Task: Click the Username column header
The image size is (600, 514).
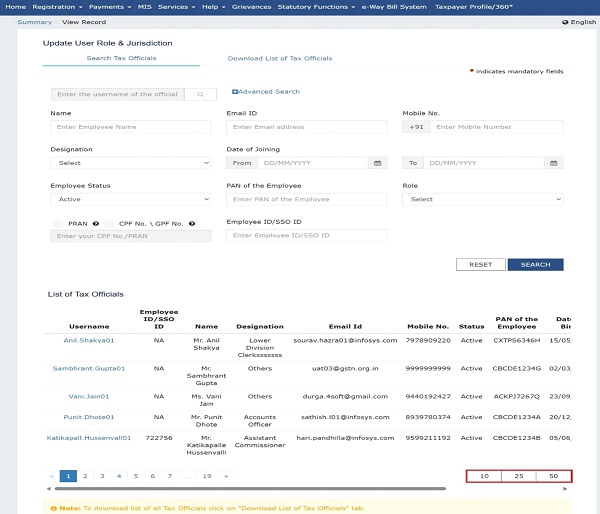Action: [x=89, y=326]
